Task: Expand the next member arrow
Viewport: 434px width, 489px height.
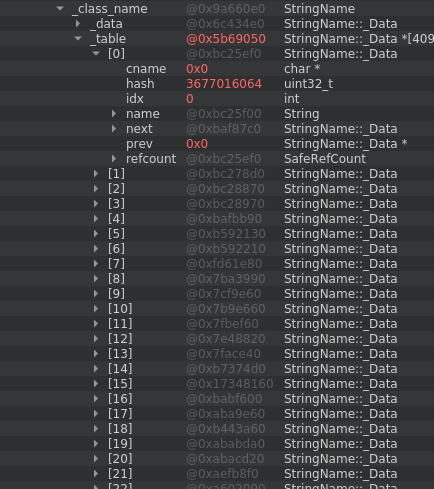Action: pos(114,129)
